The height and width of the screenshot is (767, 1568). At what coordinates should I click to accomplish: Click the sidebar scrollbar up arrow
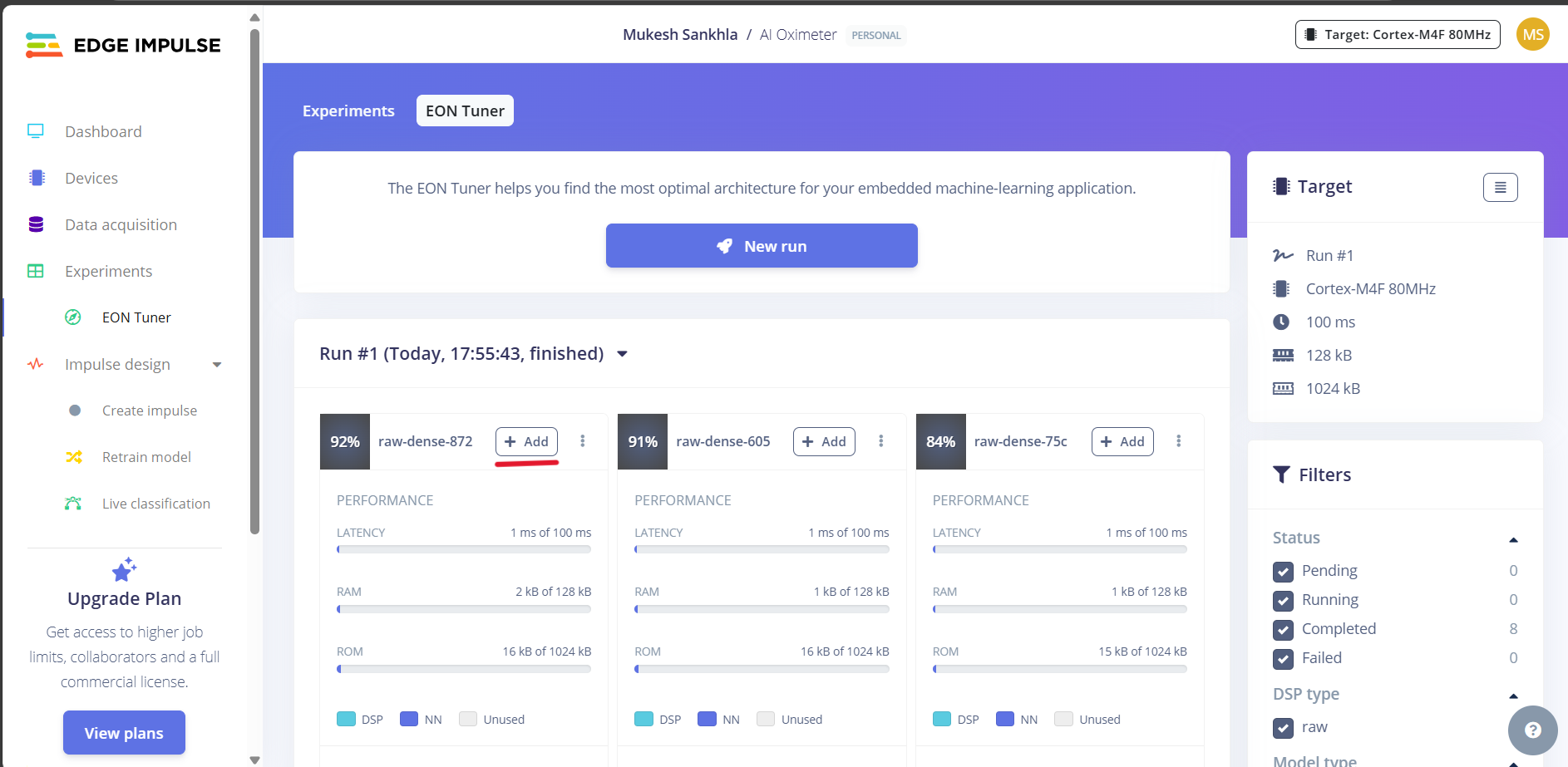click(x=254, y=17)
